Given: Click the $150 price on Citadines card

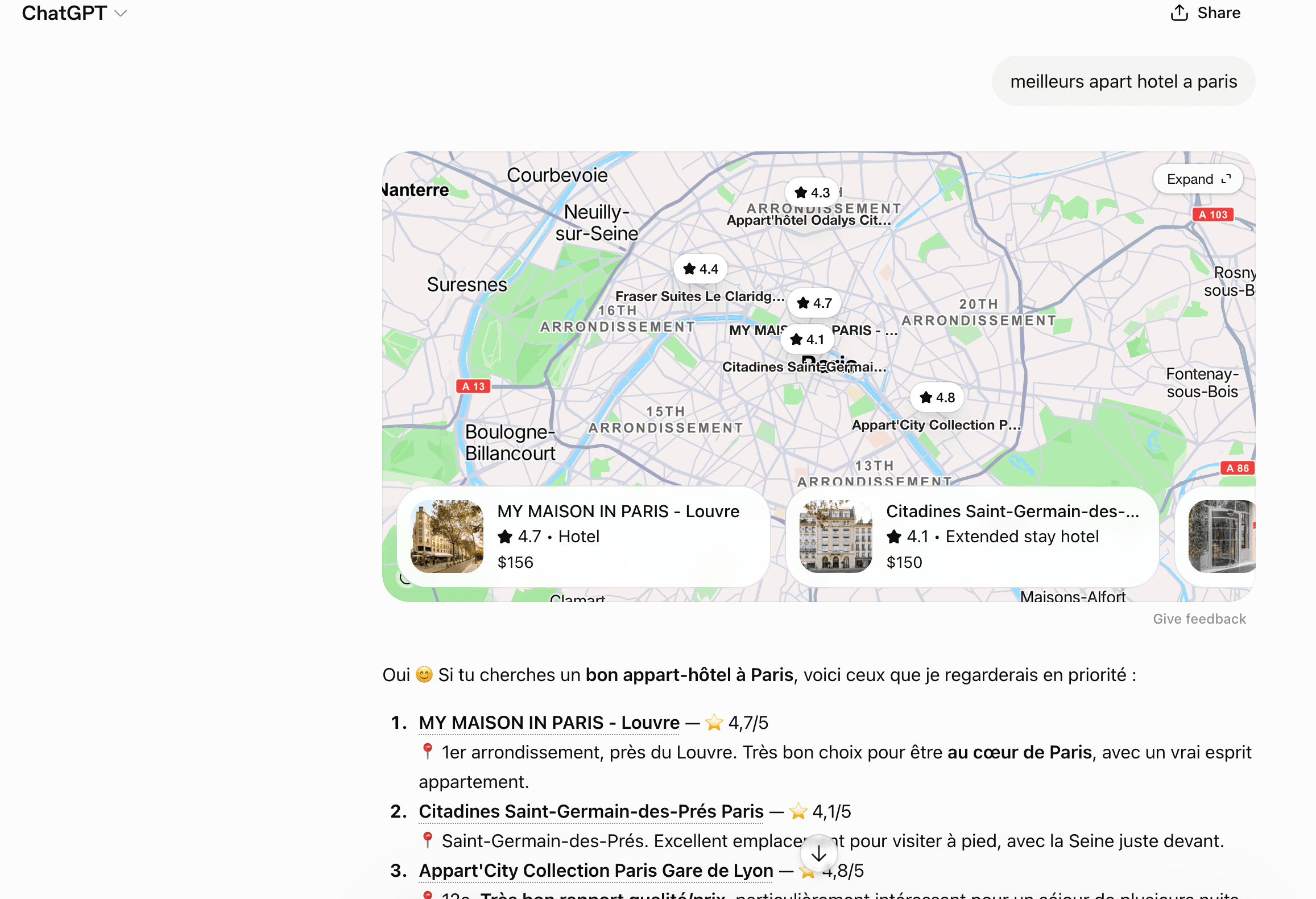Looking at the screenshot, I should click(x=904, y=563).
